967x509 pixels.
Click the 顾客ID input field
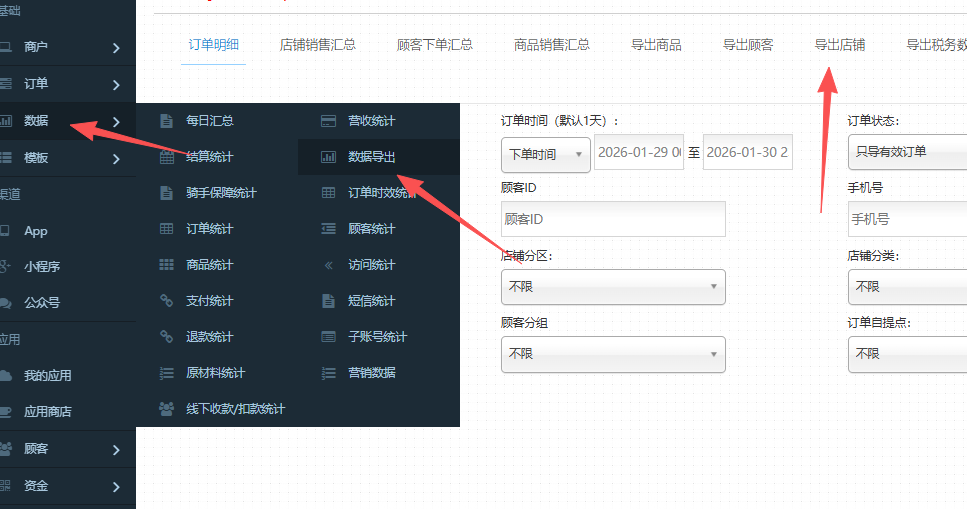[612, 219]
